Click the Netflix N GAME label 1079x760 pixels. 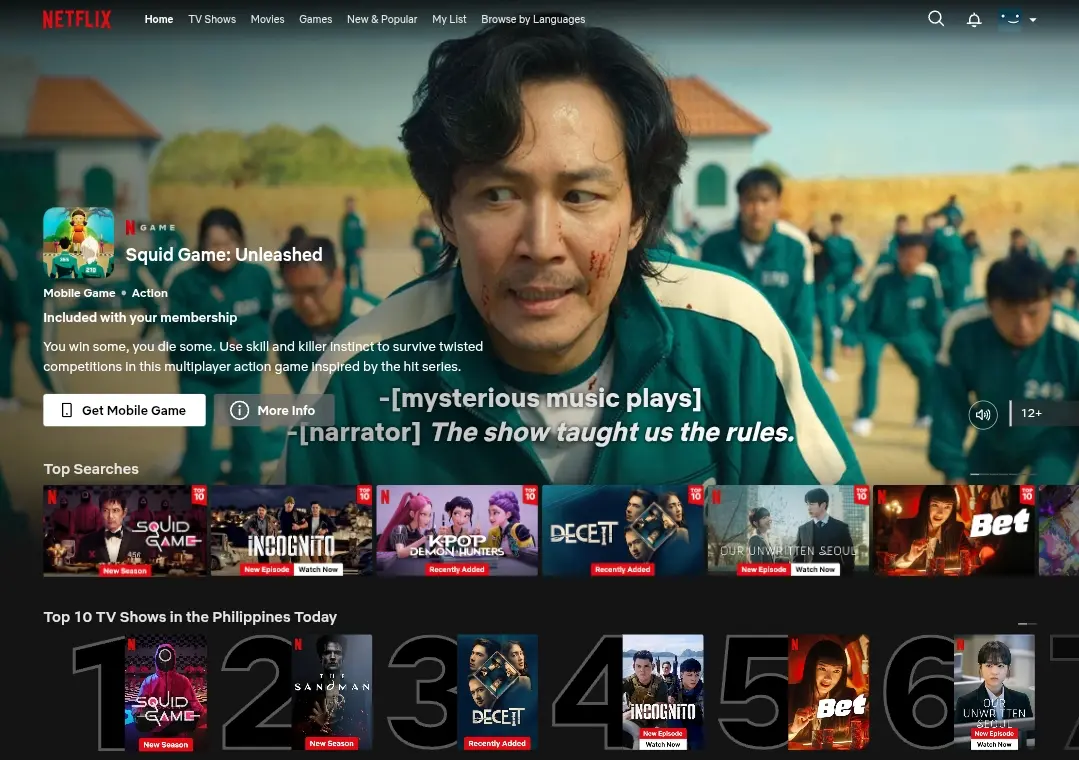point(151,227)
